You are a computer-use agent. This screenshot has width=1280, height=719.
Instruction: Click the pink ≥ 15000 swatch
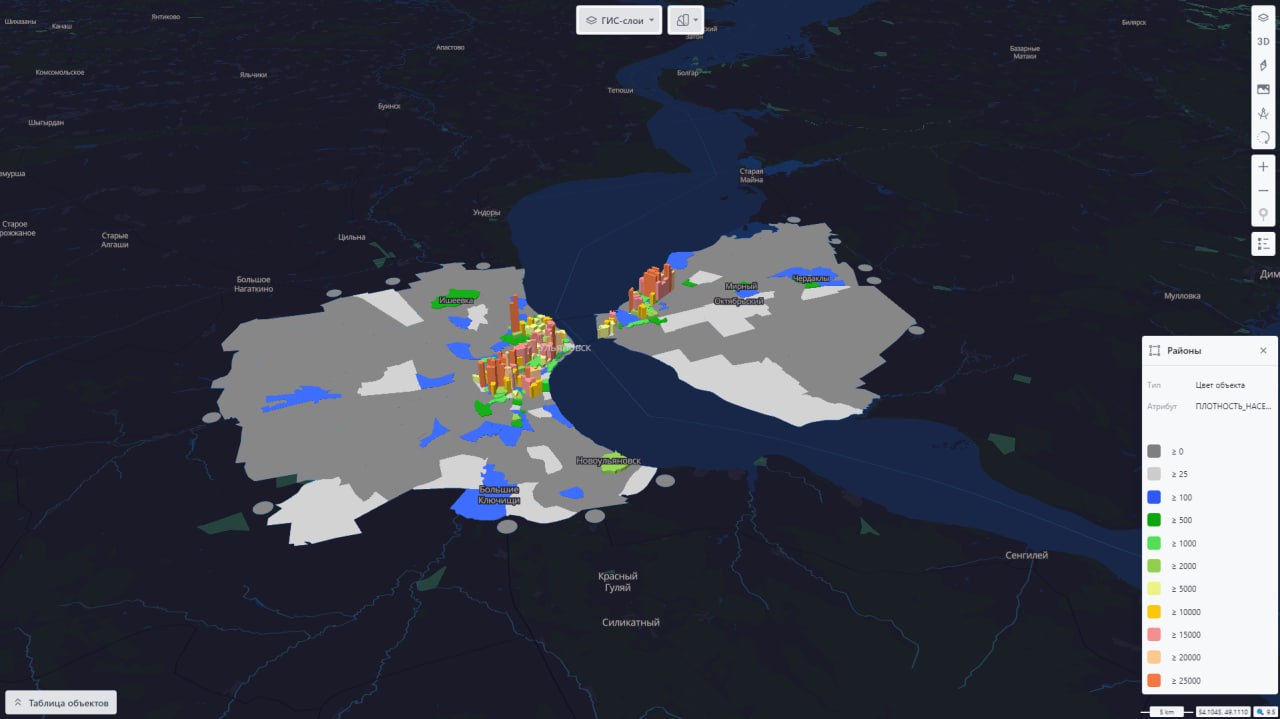click(1154, 635)
